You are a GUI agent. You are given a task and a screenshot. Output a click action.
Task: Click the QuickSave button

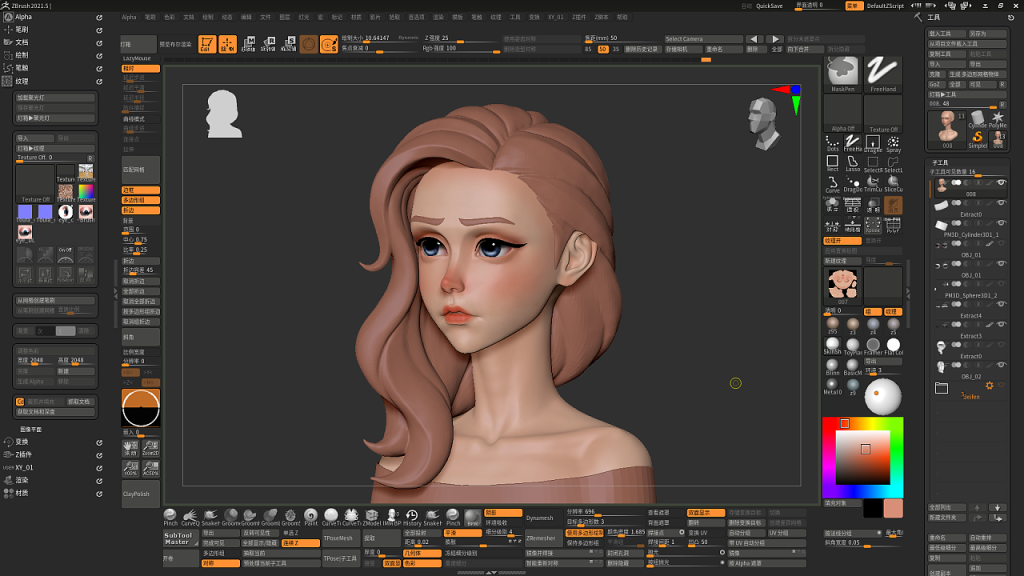(x=769, y=4)
